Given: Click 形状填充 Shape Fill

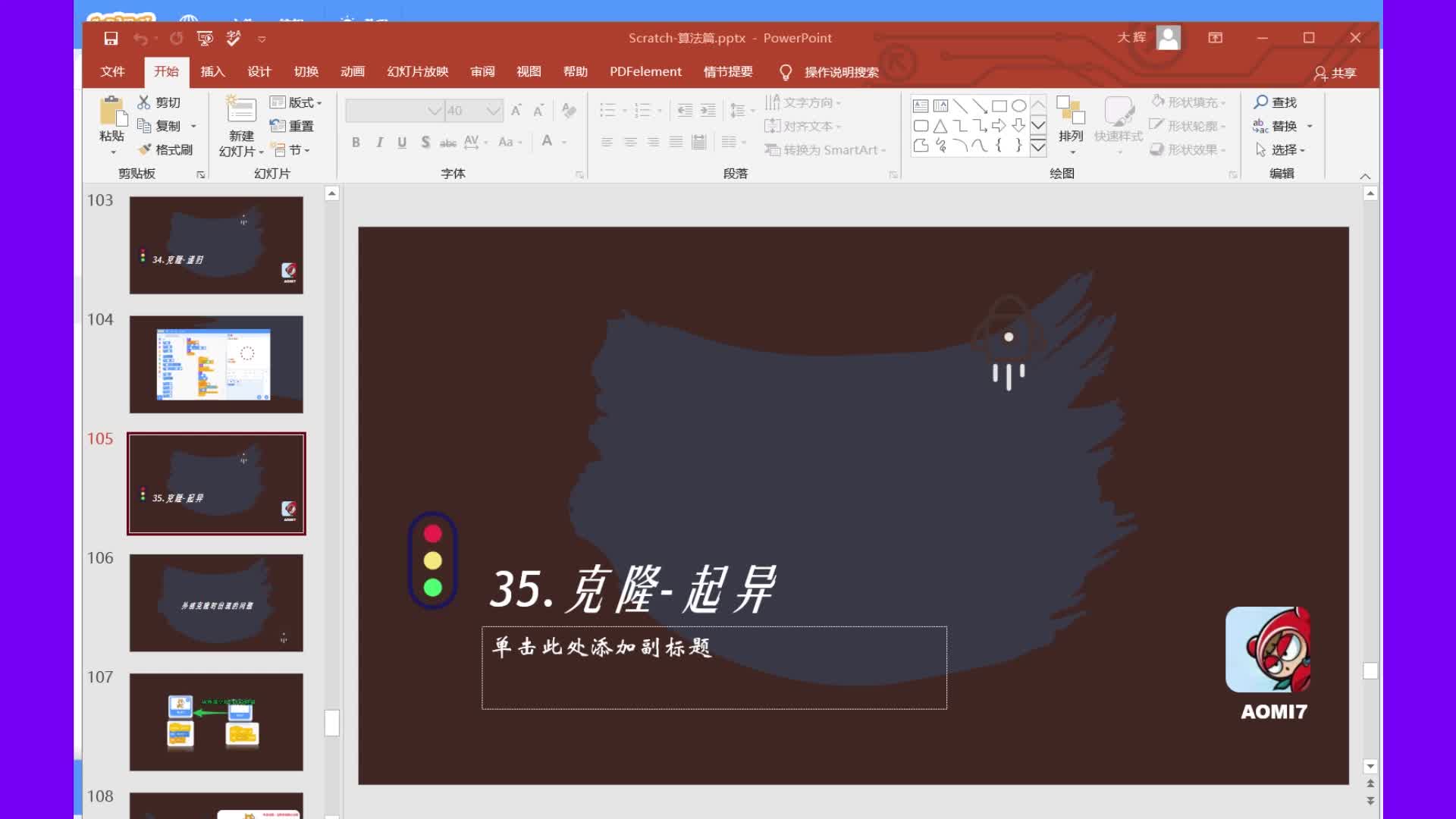Looking at the screenshot, I should (x=1188, y=102).
